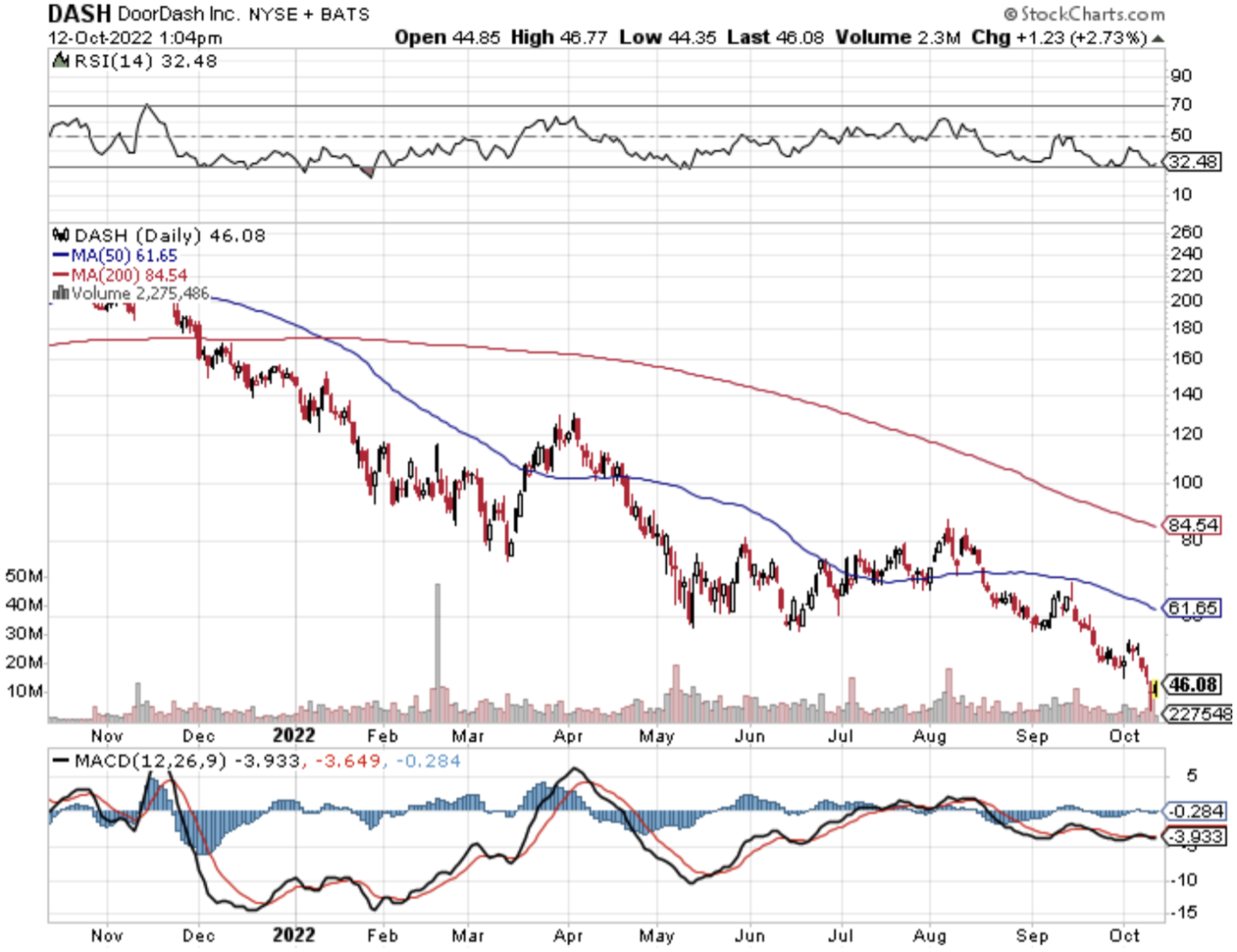The image size is (1237, 952).
Task: Click the small triangle after the Chg percentage
Action: click(1158, 39)
